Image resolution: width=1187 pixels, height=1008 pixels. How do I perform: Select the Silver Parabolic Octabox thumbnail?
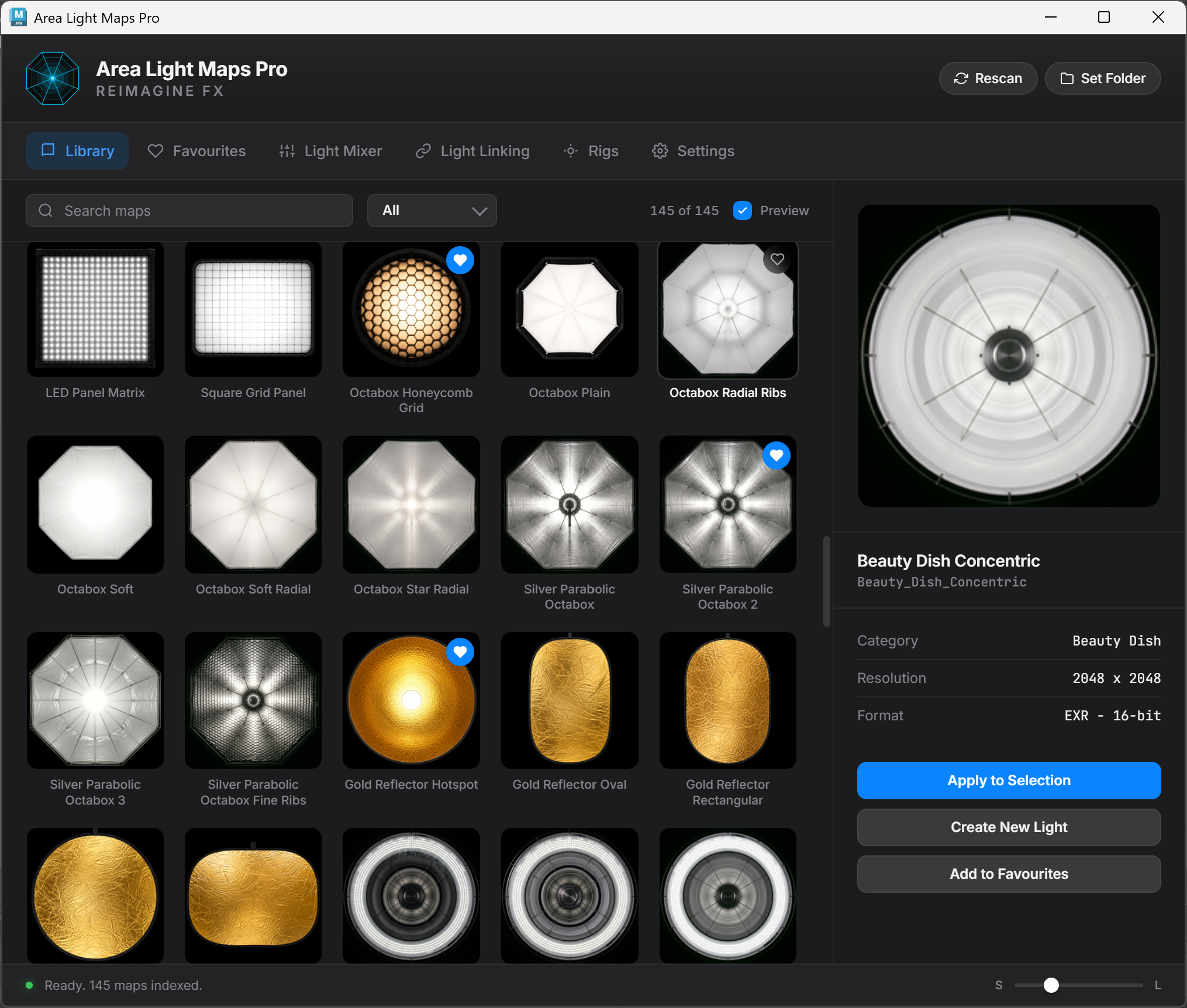[570, 505]
